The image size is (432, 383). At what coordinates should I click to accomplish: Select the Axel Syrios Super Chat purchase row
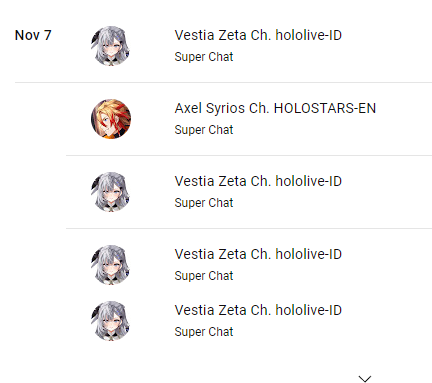(x=249, y=119)
